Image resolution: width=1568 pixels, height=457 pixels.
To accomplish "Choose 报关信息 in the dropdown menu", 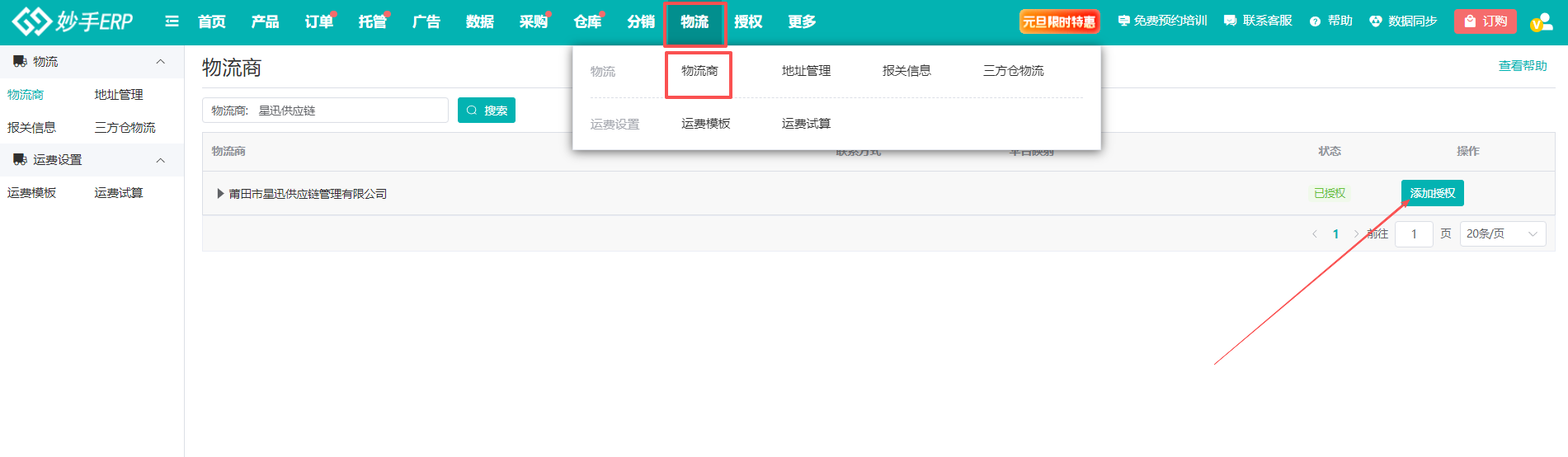I will coord(906,71).
